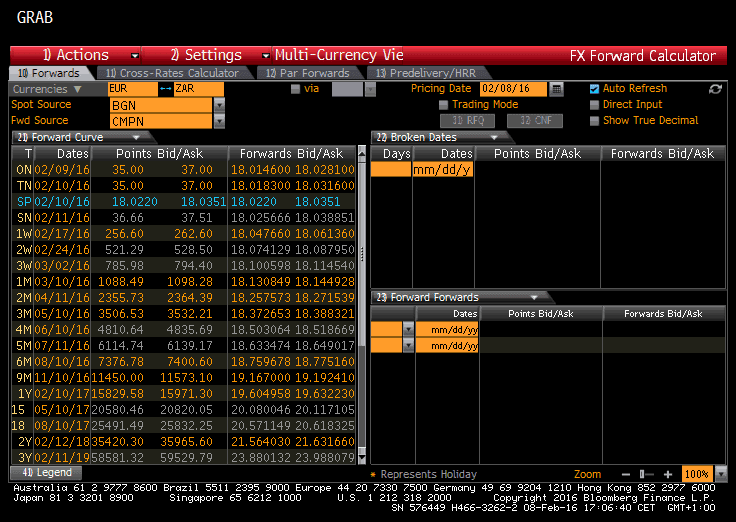This screenshot has width=736, height=522.
Task: Open the Spot Source BGN dropdown
Action: pos(219,105)
